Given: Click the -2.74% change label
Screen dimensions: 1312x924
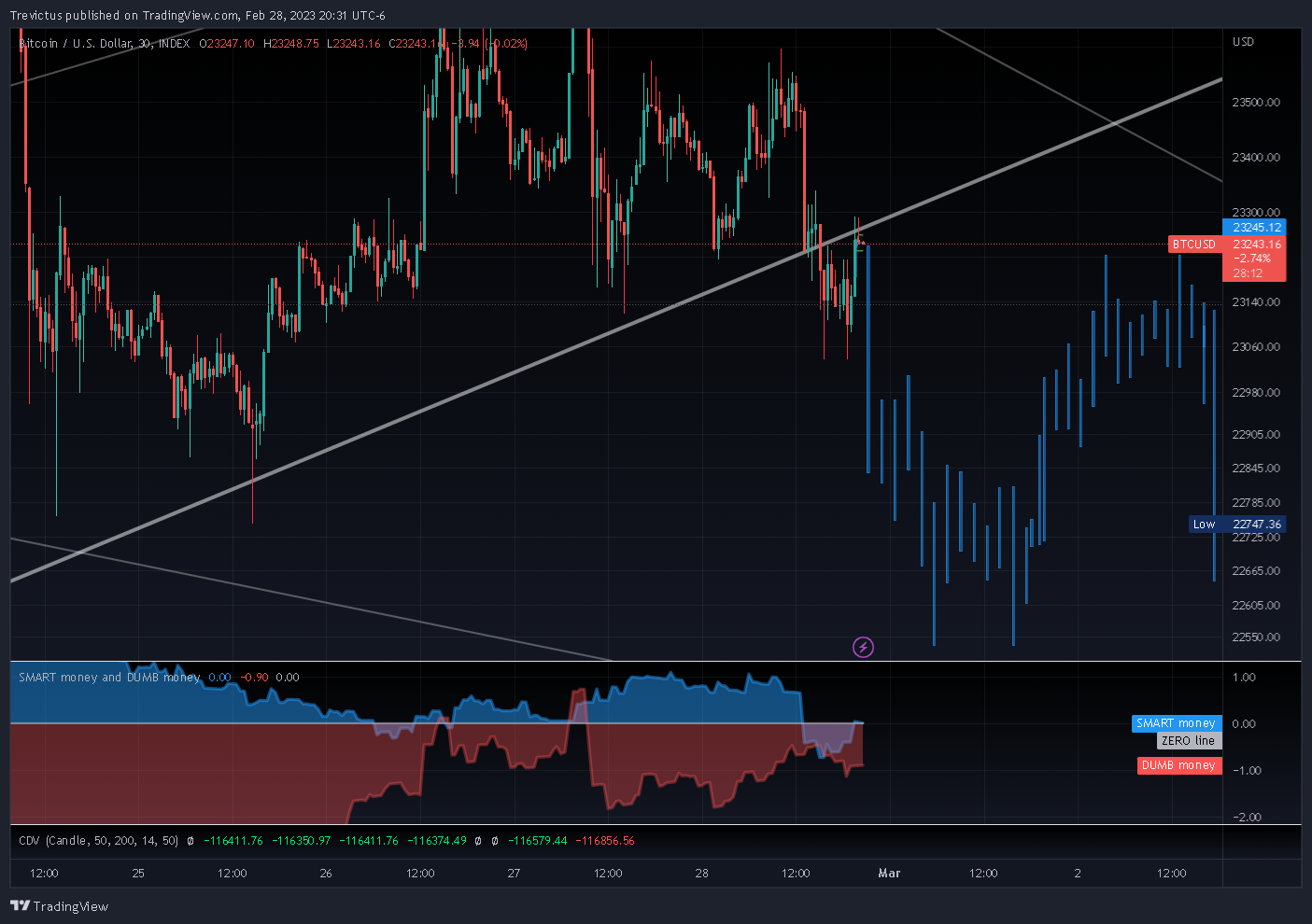Looking at the screenshot, I should tap(1251, 259).
